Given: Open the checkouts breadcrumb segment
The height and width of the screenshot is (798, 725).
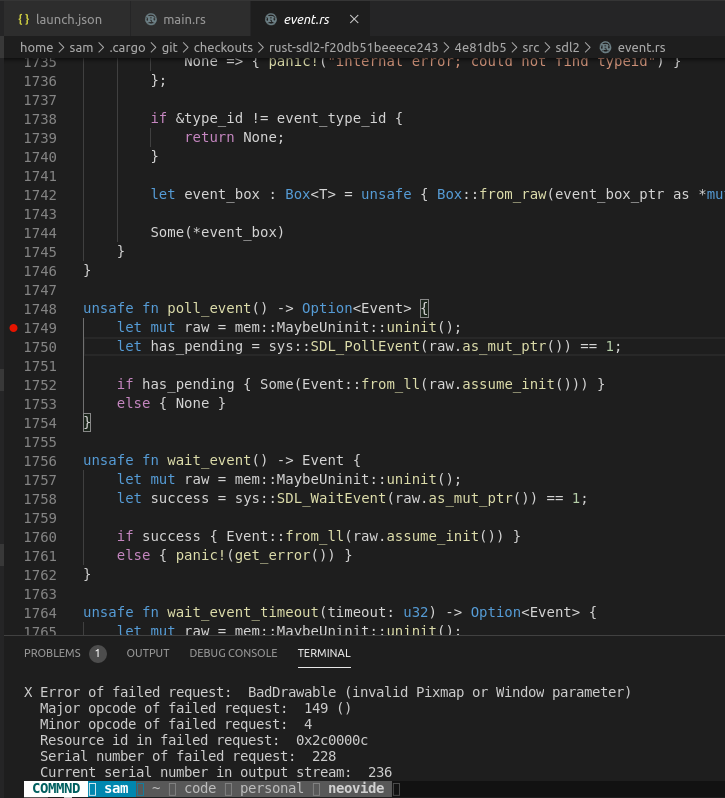Looking at the screenshot, I should point(223,47).
